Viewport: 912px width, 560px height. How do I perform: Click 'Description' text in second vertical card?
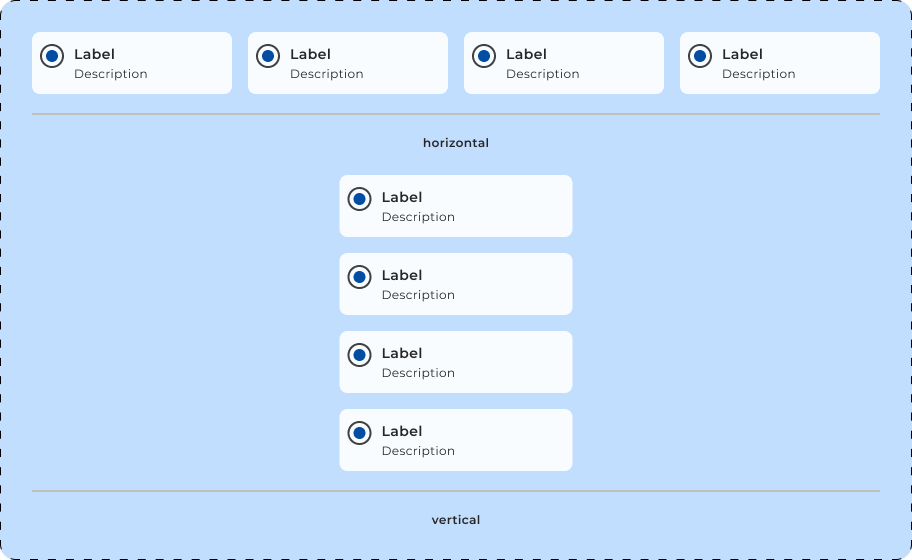418,295
